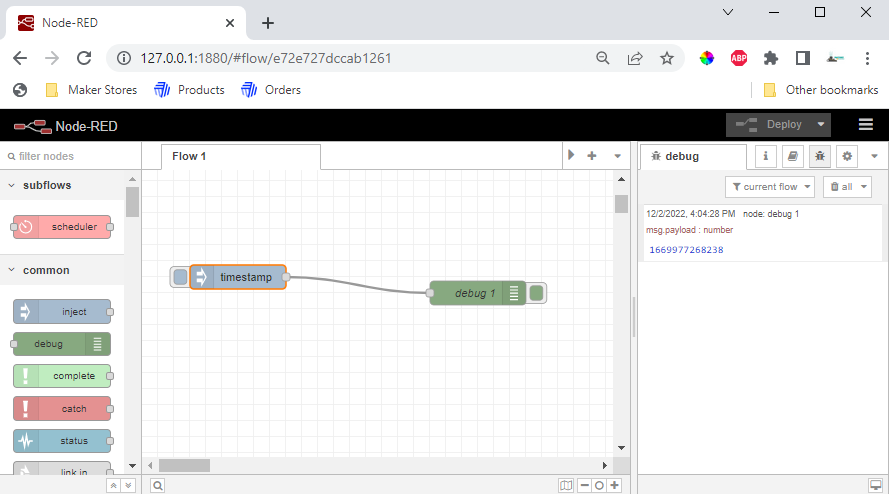The height and width of the screenshot is (494, 889).
Task: Open the Node-RED main hamburger menu
Action: pyautogui.click(x=866, y=125)
